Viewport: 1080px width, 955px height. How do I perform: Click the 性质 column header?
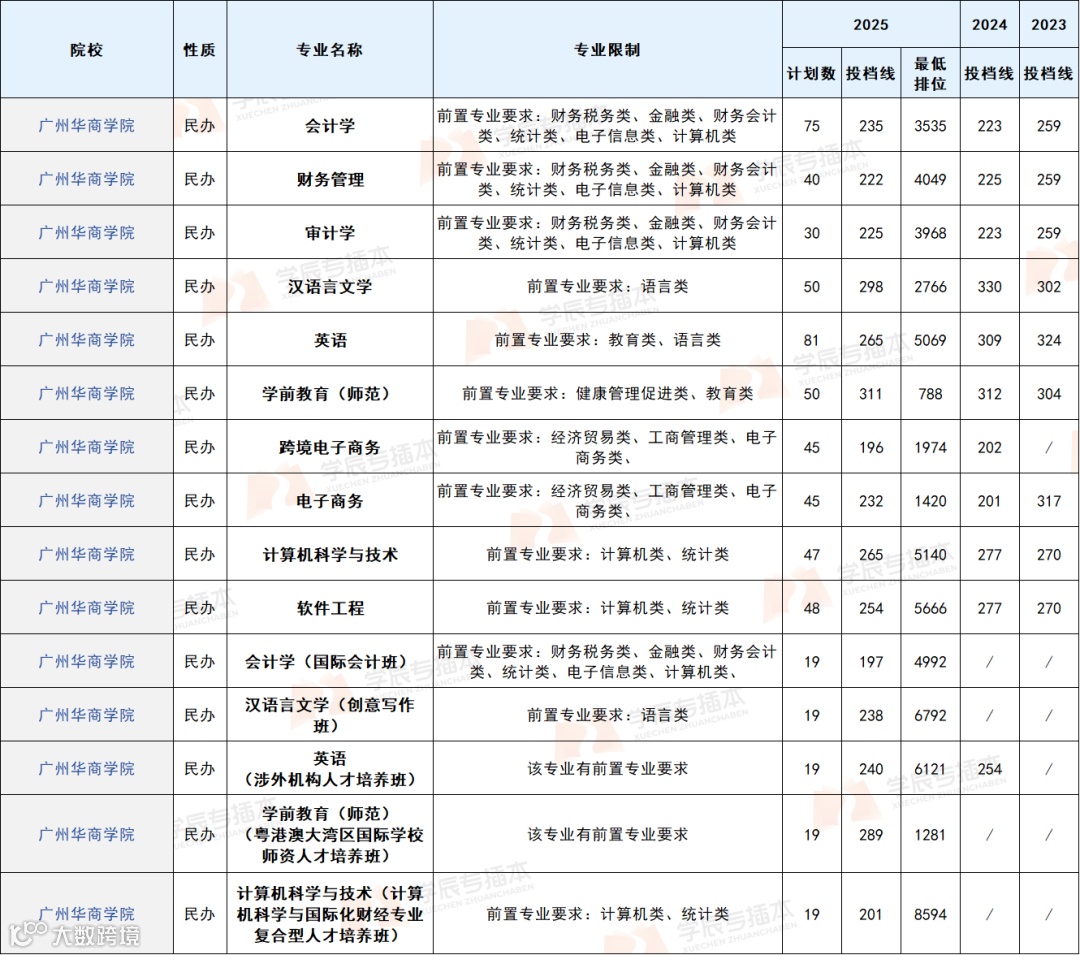[199, 50]
